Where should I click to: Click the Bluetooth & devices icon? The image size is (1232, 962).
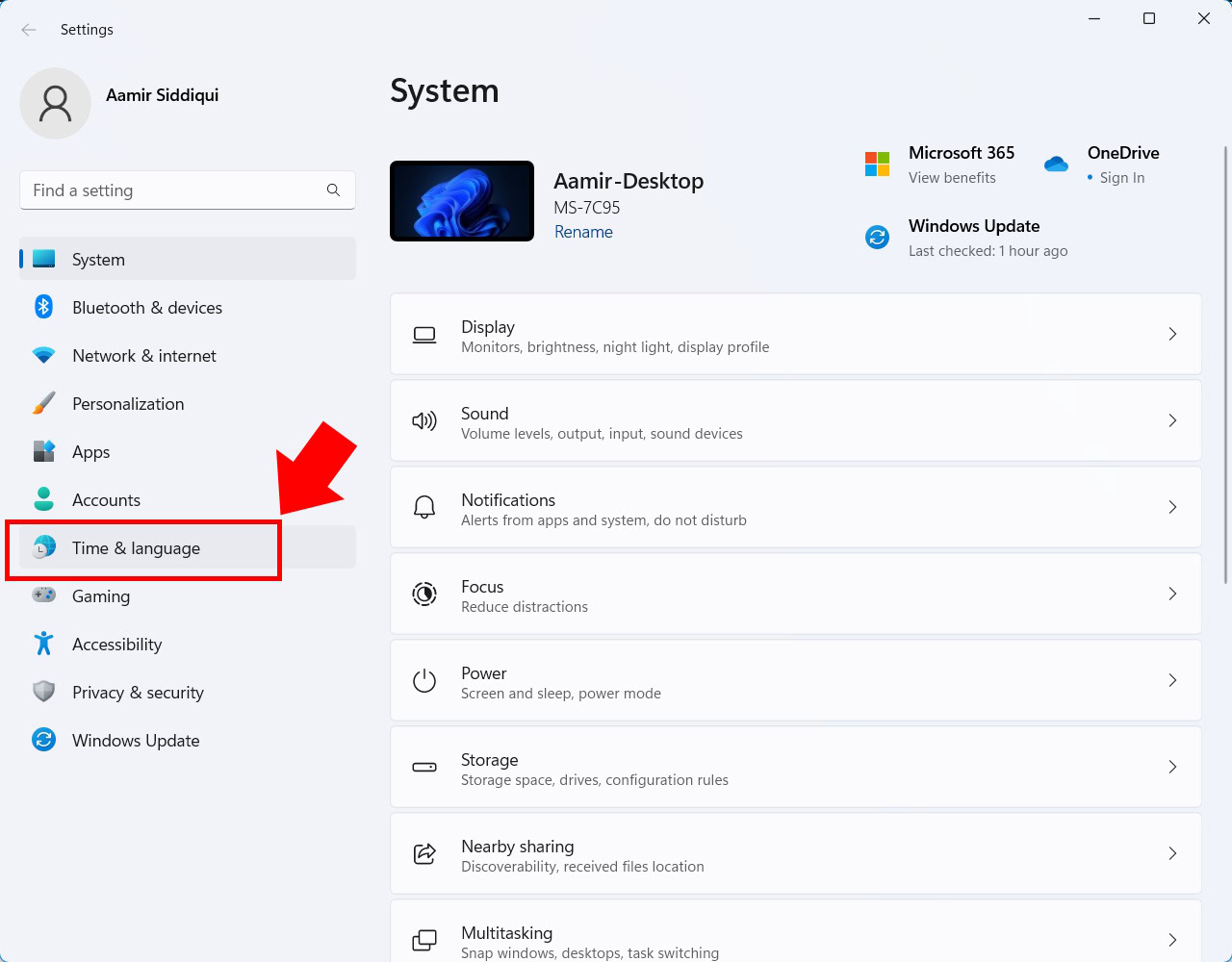coord(43,307)
